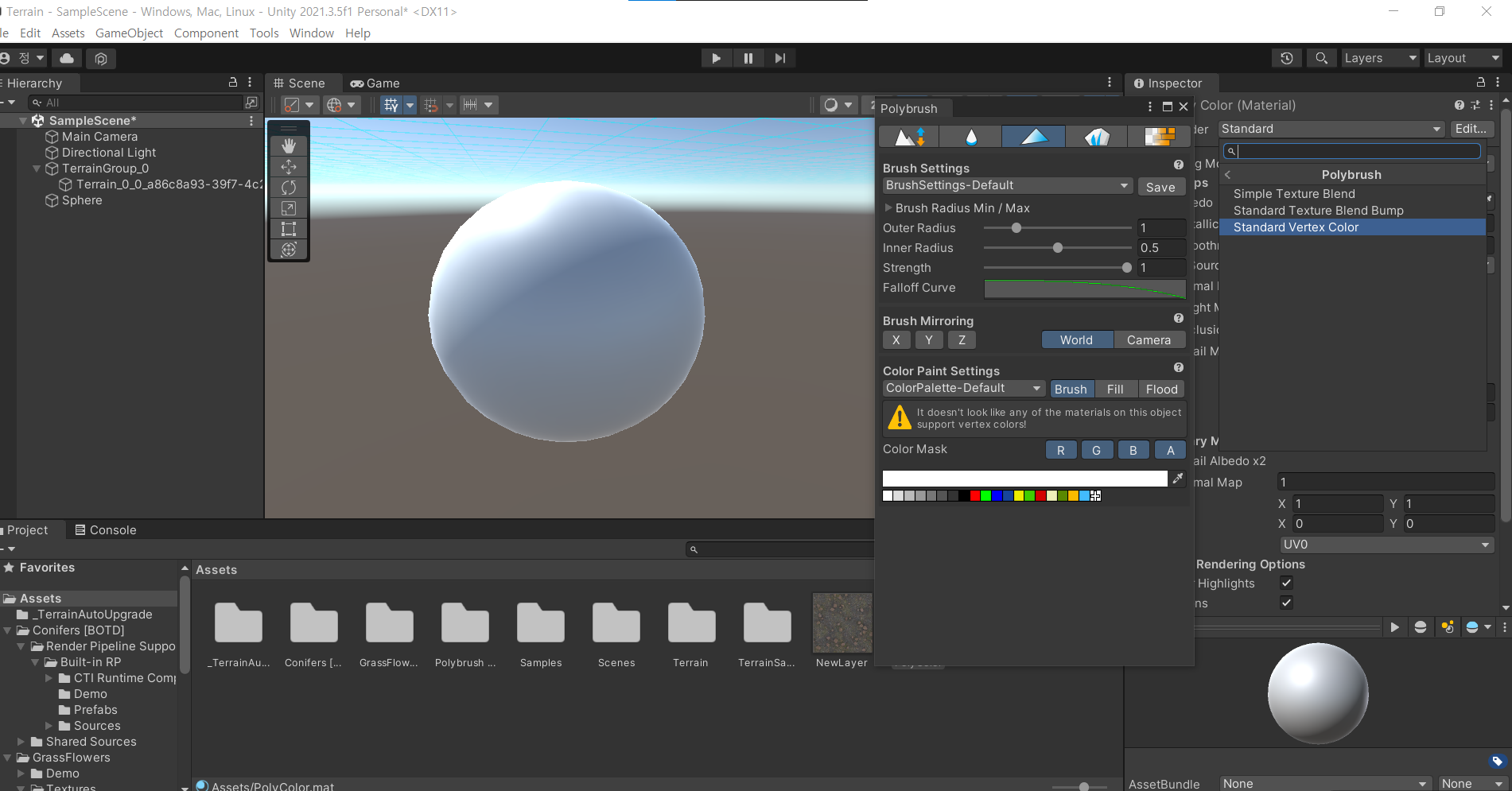Screen dimensions: 1512x791
Task: Open Brush Settings help icon
Action: pyautogui.click(x=1179, y=165)
